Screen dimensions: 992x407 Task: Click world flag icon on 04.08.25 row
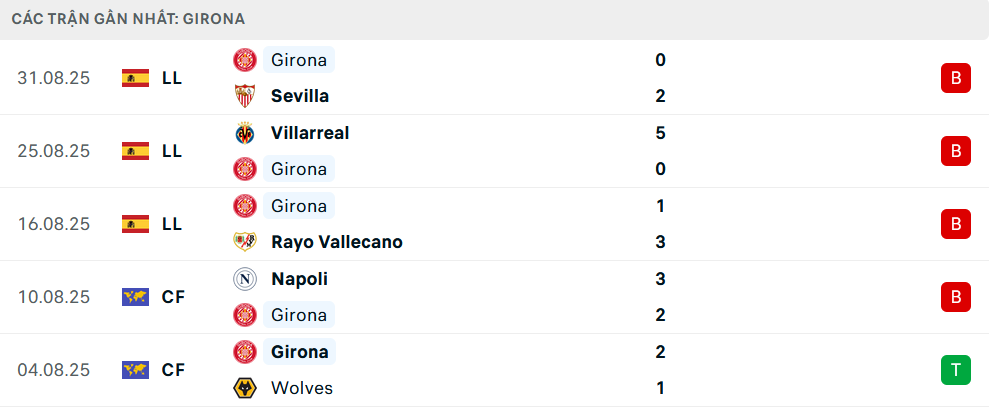[x=135, y=370]
